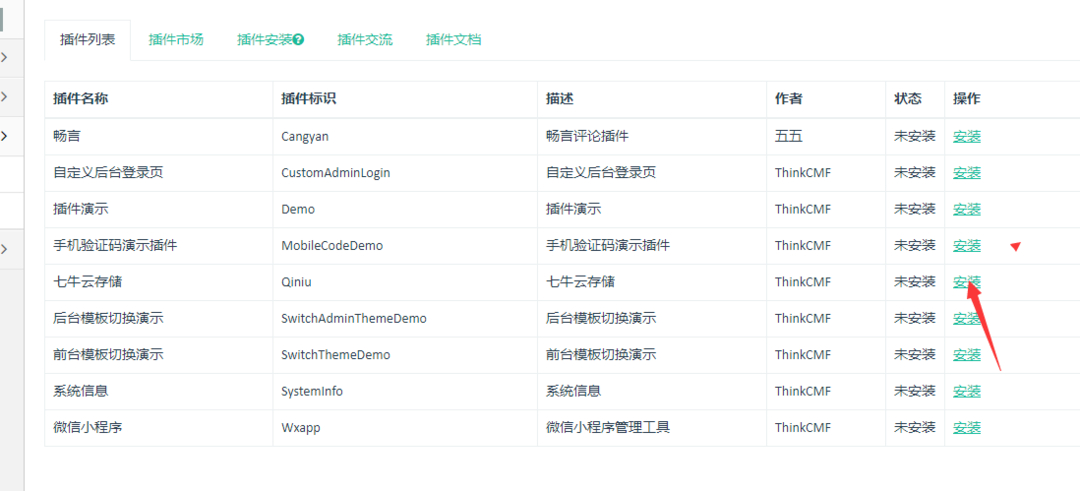
Task: Install the 畅言 comment plugin
Action: pos(966,136)
